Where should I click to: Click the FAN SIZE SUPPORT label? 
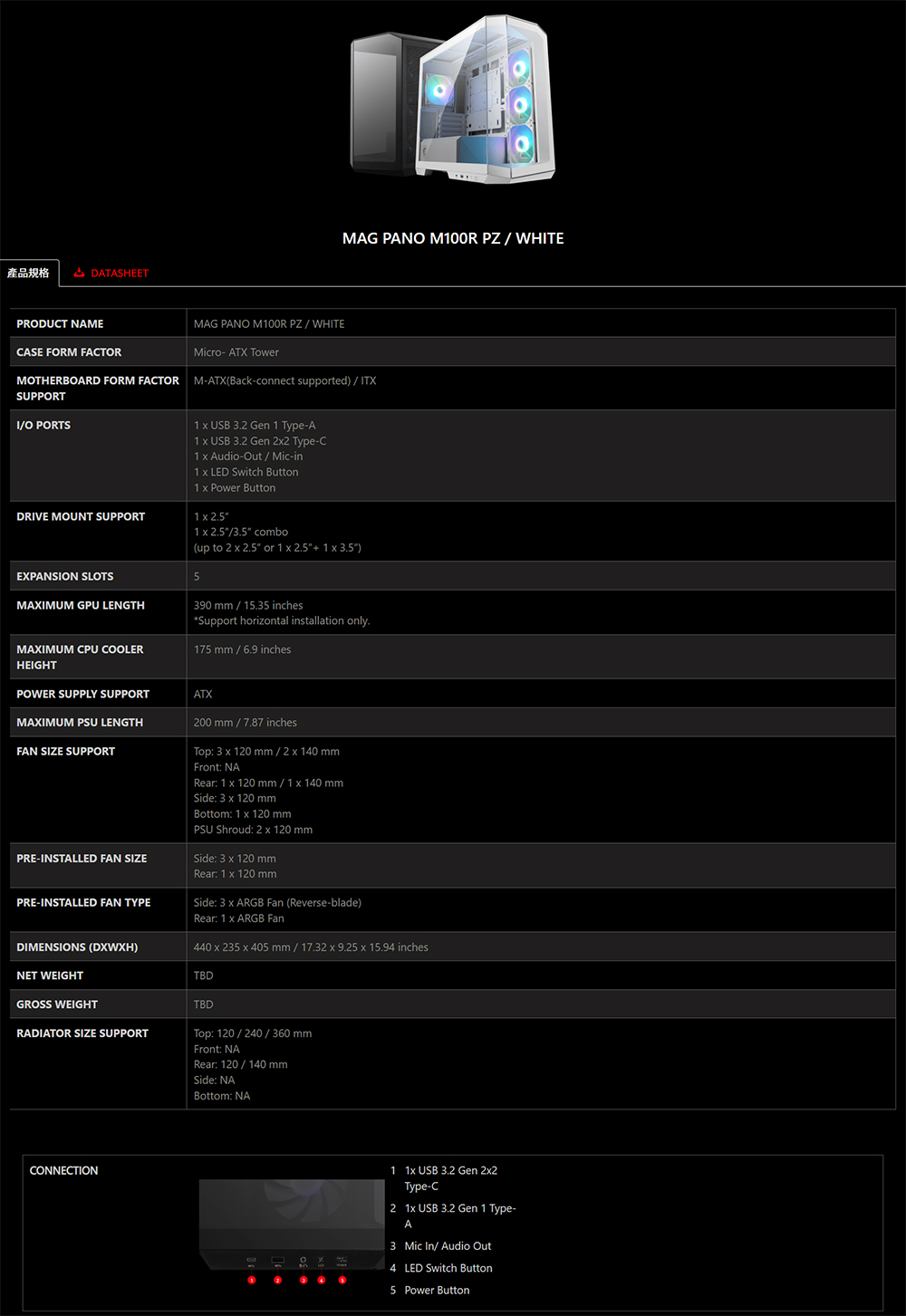pyautogui.click(x=66, y=751)
